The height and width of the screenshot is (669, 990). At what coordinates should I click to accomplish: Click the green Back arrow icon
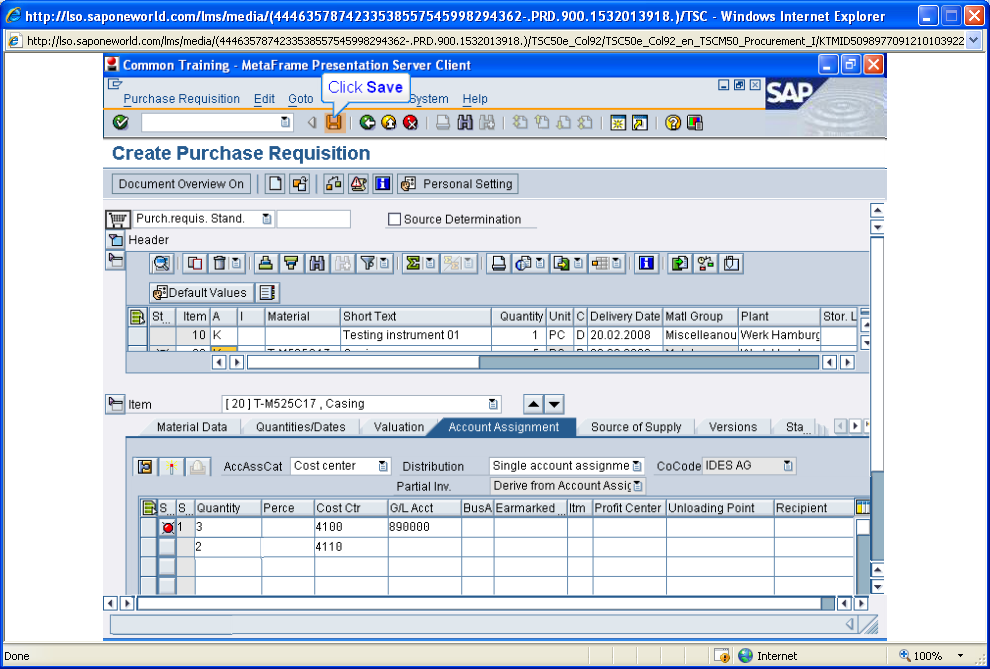pyautogui.click(x=367, y=122)
